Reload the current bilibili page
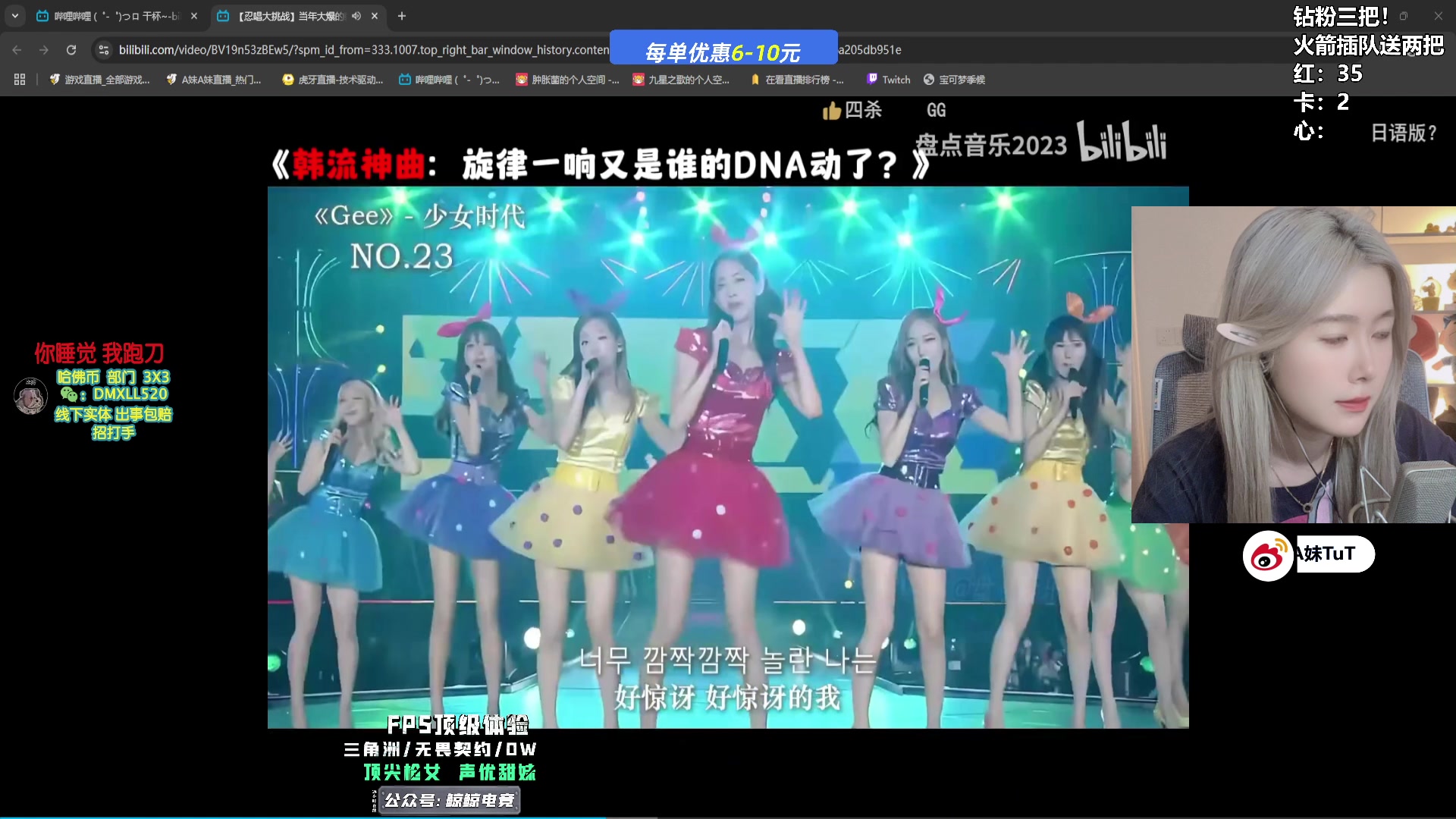 71,50
